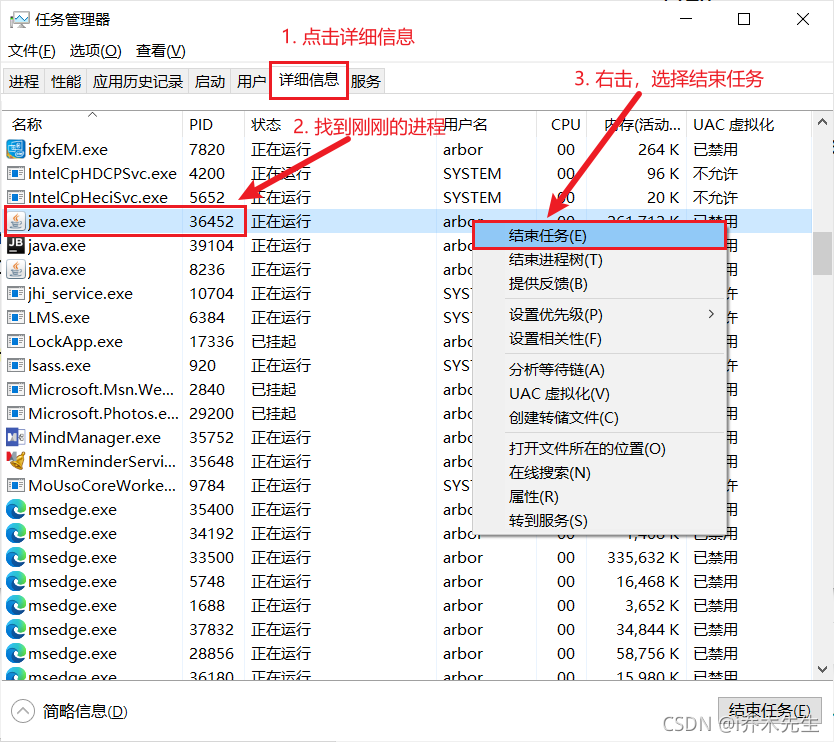The width and height of the screenshot is (834, 742).
Task: Collapse to 简略信息 fewer details view
Action: tap(70, 712)
